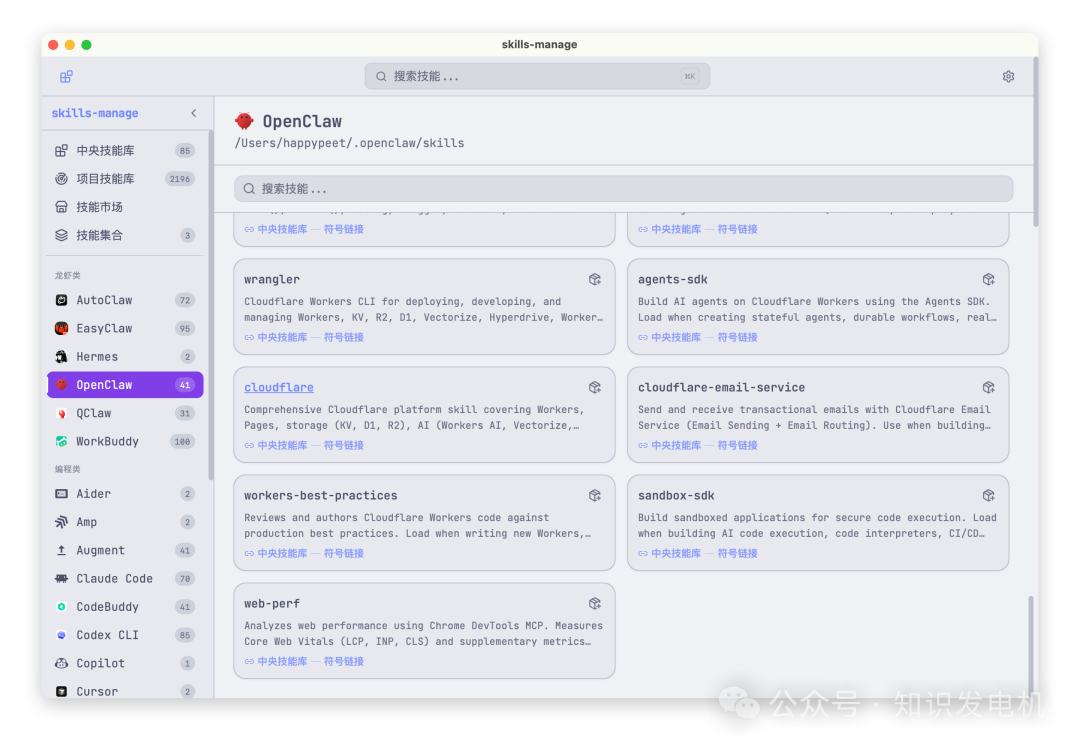
Task: Click the AutoClaw app icon
Action: tap(61, 300)
